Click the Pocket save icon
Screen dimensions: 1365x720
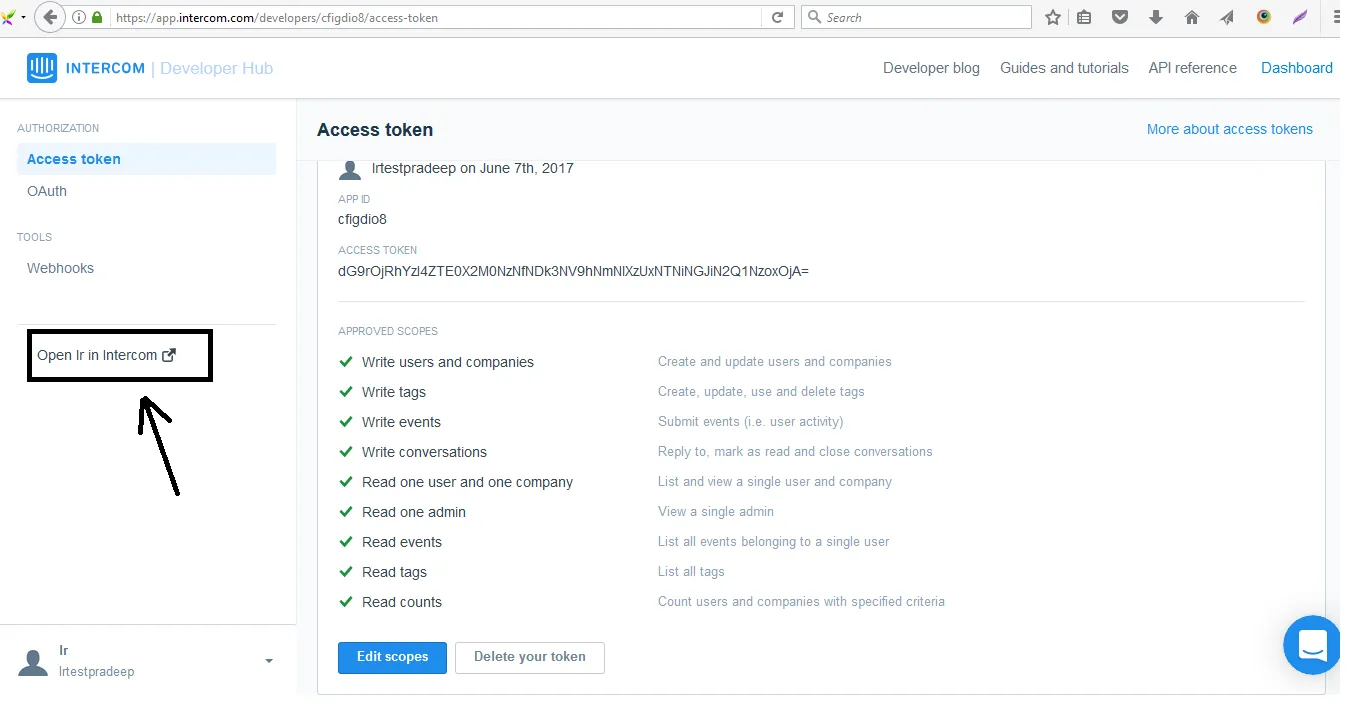(x=1120, y=17)
